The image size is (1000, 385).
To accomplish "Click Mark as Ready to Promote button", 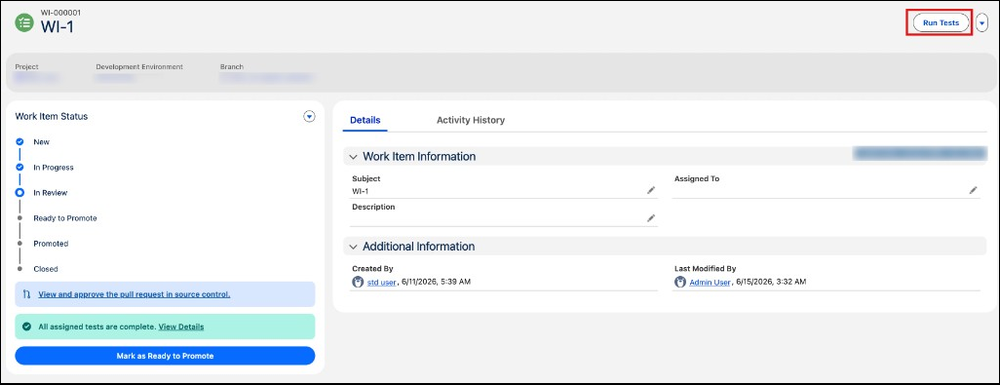I will point(165,356).
